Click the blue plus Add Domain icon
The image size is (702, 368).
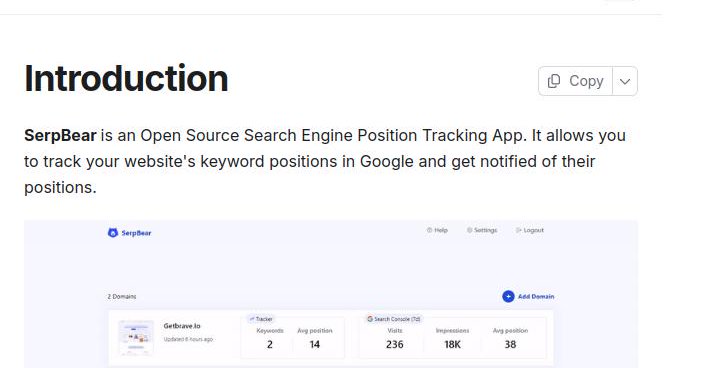pos(508,296)
